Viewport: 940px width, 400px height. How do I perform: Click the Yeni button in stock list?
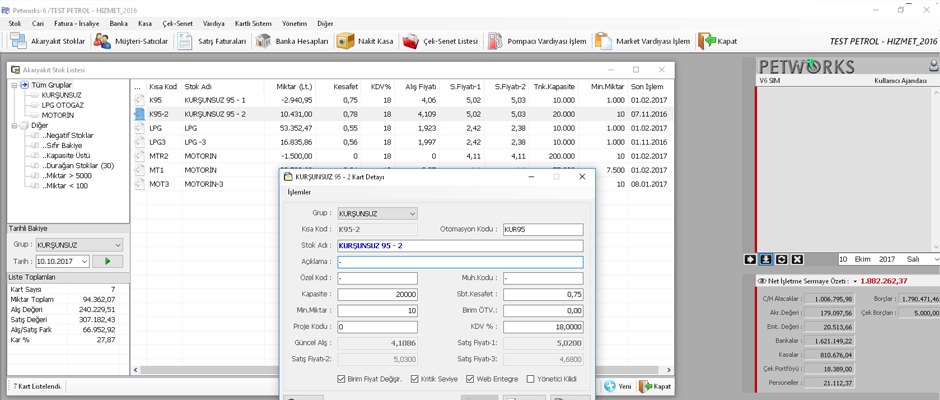618,387
